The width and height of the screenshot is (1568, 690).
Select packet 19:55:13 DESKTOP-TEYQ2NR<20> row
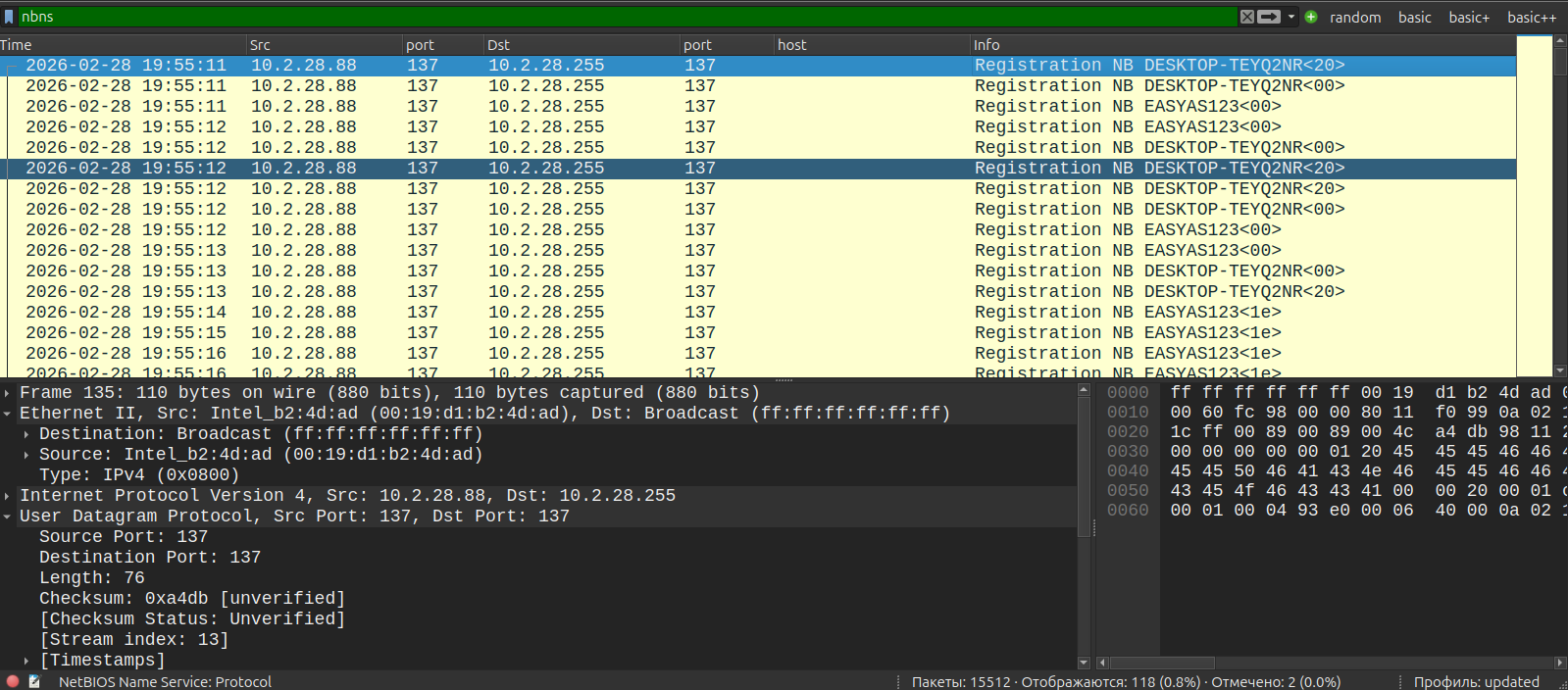tap(758, 292)
